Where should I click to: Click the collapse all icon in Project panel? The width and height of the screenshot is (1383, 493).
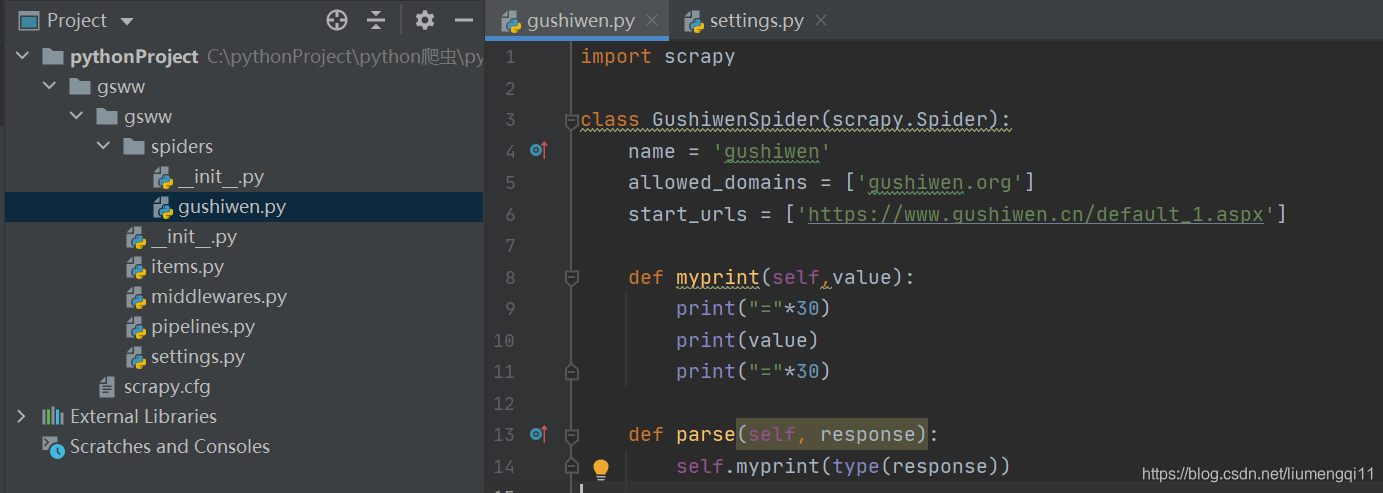[x=376, y=20]
